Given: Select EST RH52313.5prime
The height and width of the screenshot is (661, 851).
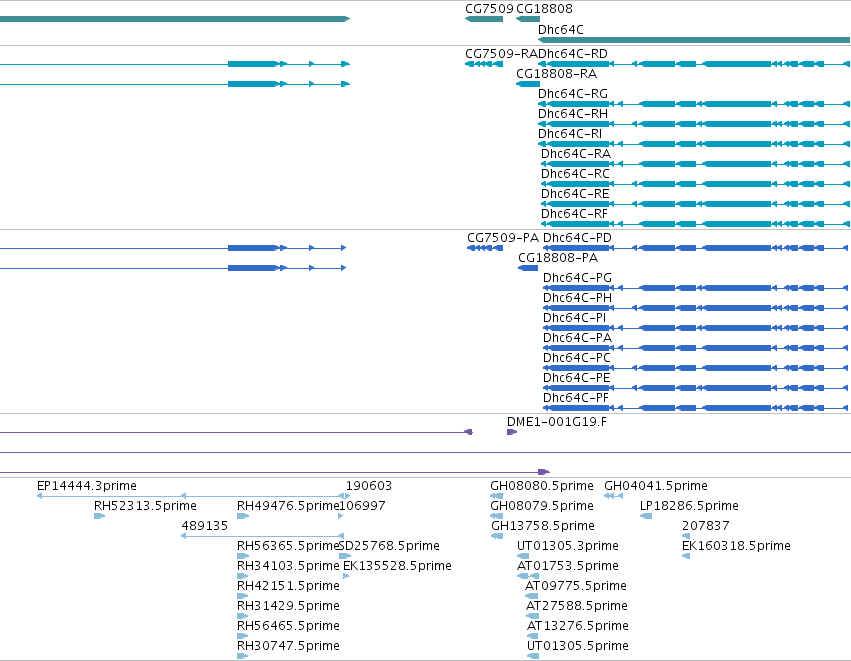Looking at the screenshot, I should click(x=145, y=506).
